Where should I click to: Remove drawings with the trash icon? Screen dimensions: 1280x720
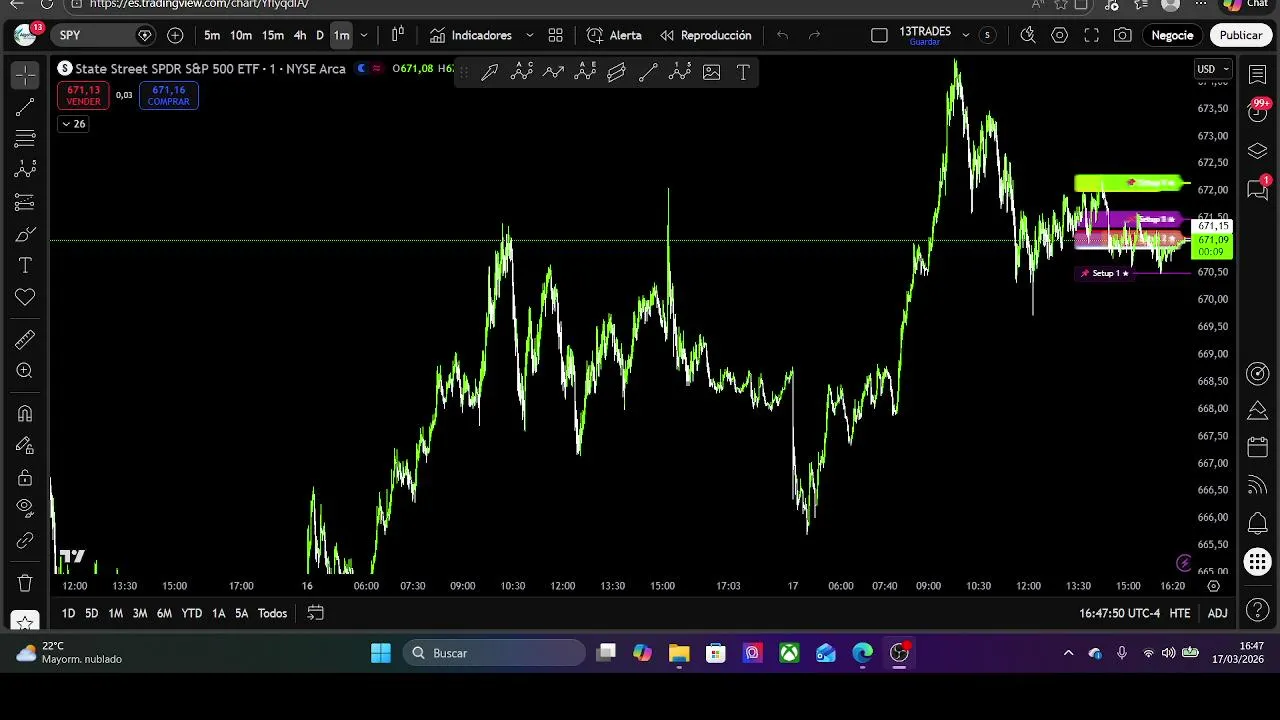click(x=25, y=582)
